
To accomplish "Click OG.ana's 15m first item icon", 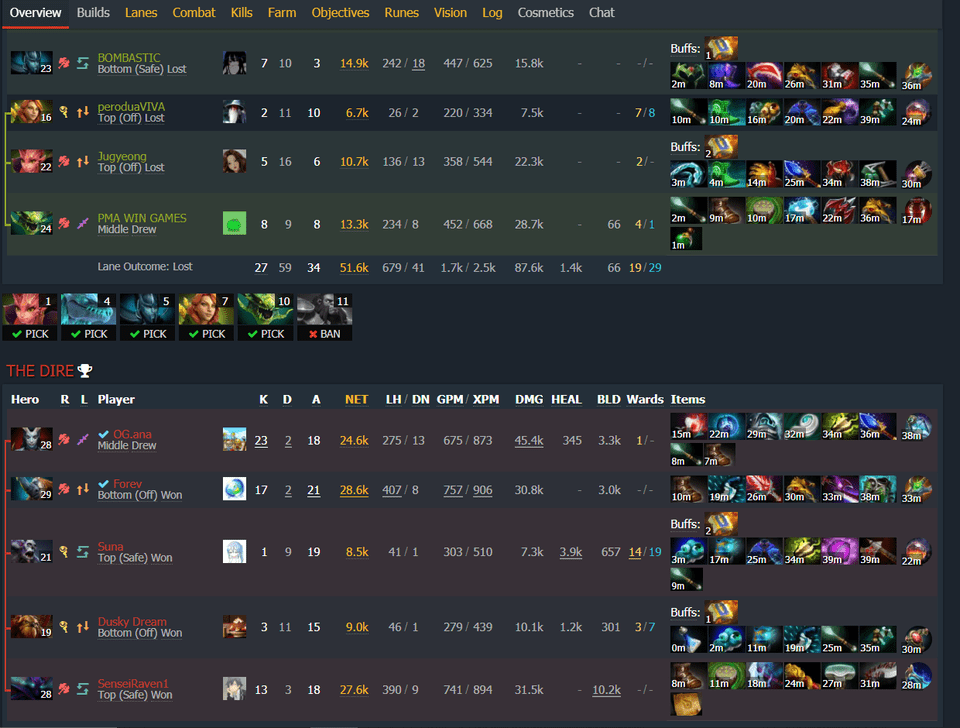I will tap(689, 427).
